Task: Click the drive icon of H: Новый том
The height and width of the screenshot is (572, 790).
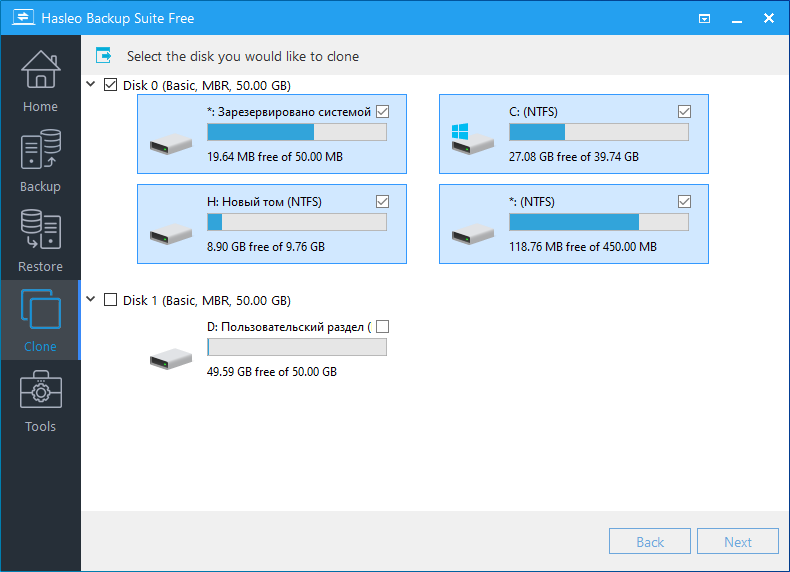Action: pos(171,234)
